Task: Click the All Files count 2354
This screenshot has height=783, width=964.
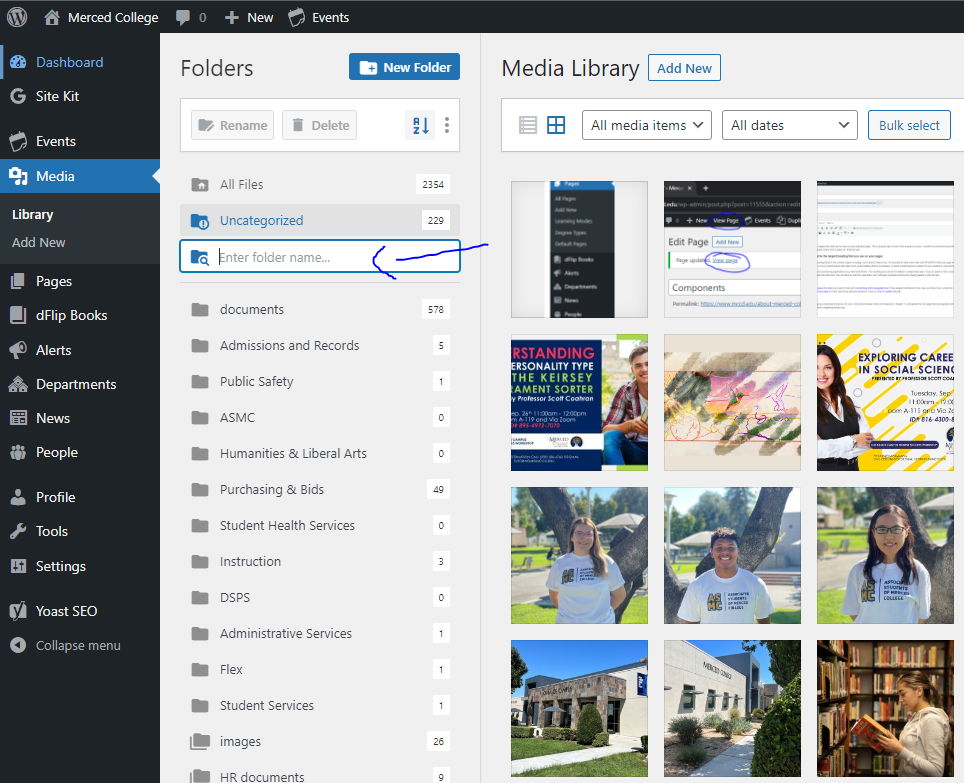Action: (433, 184)
